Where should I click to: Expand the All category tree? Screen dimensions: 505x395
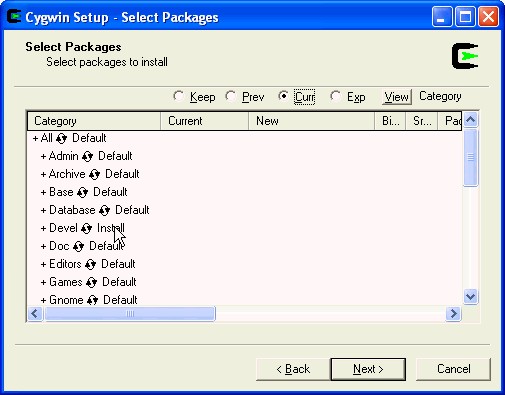click(x=35, y=139)
